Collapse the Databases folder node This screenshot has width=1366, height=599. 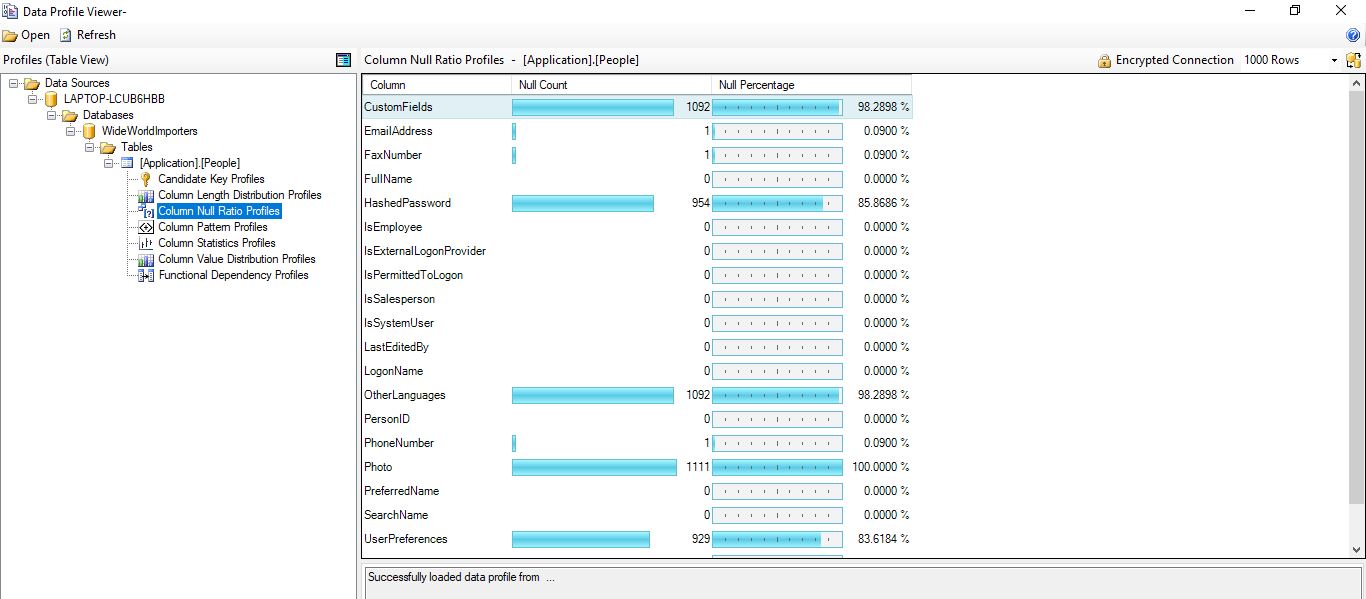pyautogui.click(x=51, y=116)
